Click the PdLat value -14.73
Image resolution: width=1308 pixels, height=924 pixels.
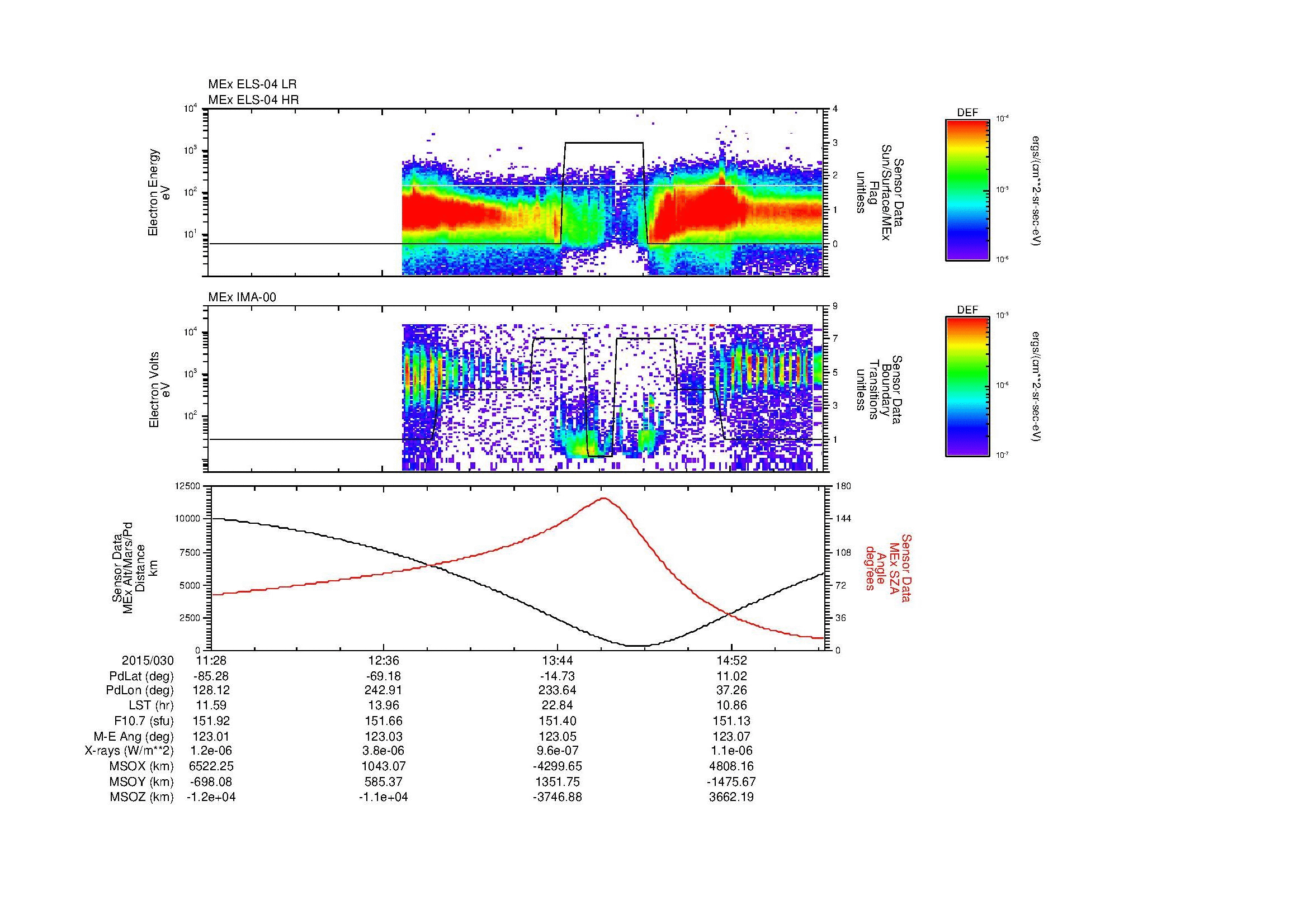[557, 676]
